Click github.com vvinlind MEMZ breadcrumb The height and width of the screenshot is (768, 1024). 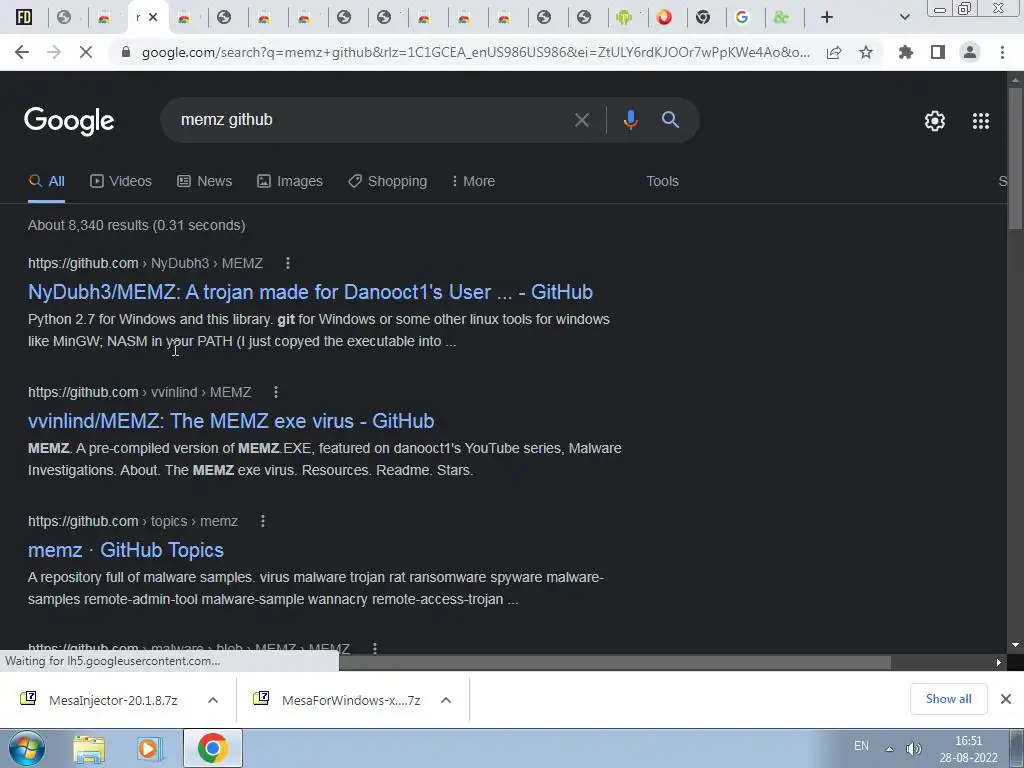tap(140, 392)
